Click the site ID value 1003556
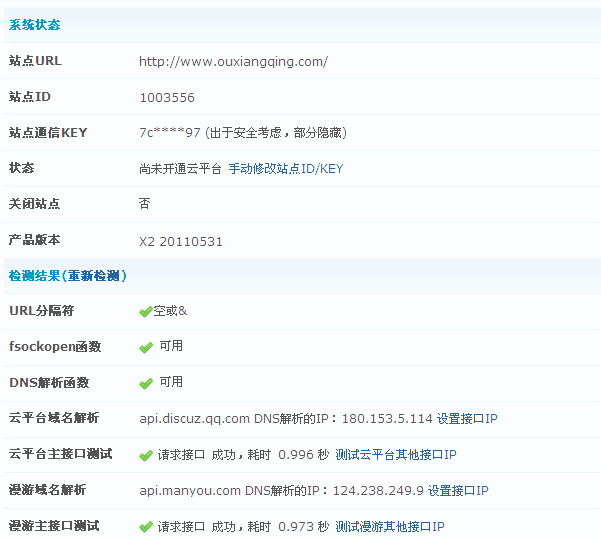Image resolution: width=601 pixels, height=539 pixels. (x=167, y=98)
